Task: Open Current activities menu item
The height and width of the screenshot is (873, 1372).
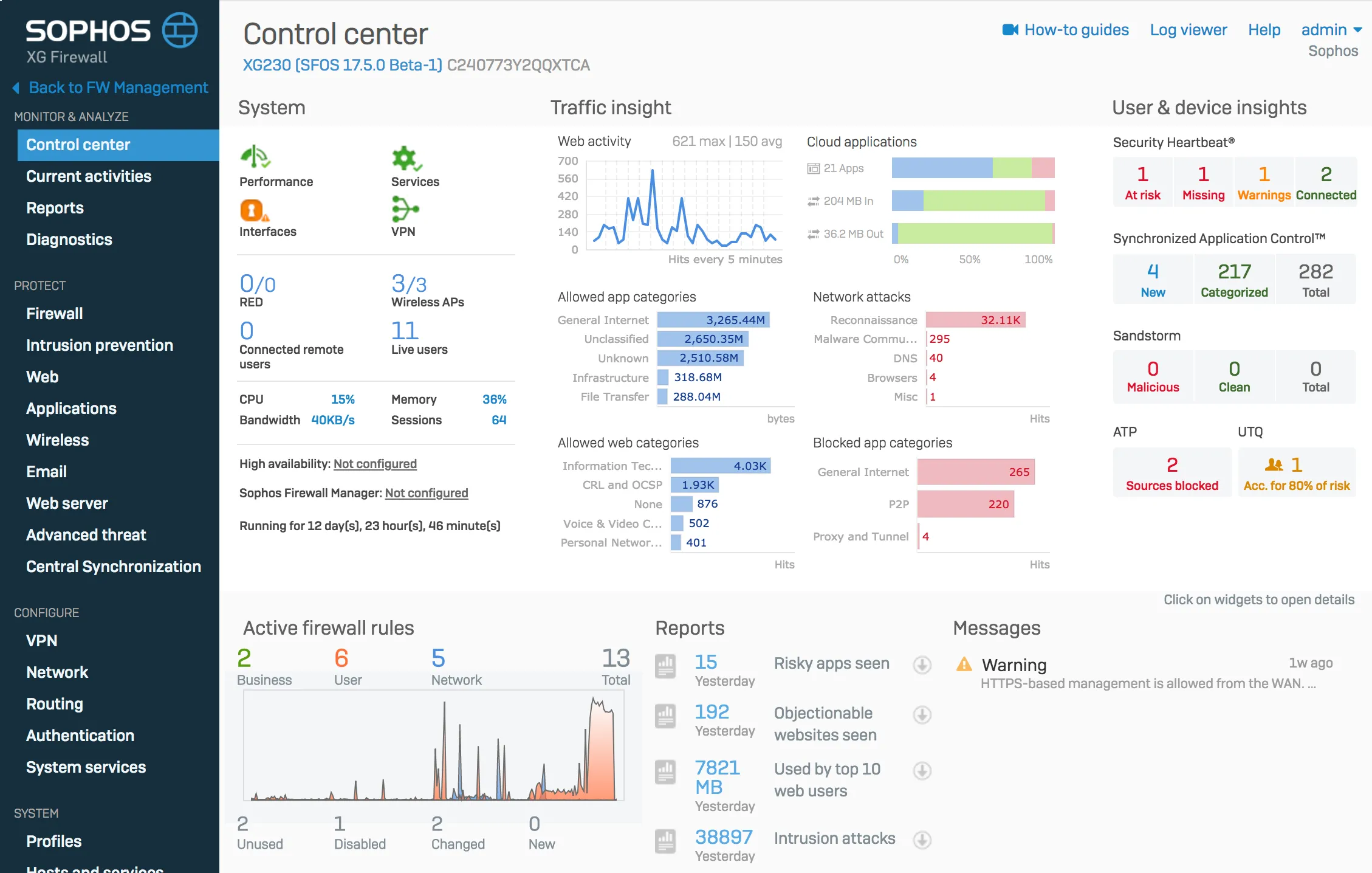Action: (x=89, y=176)
